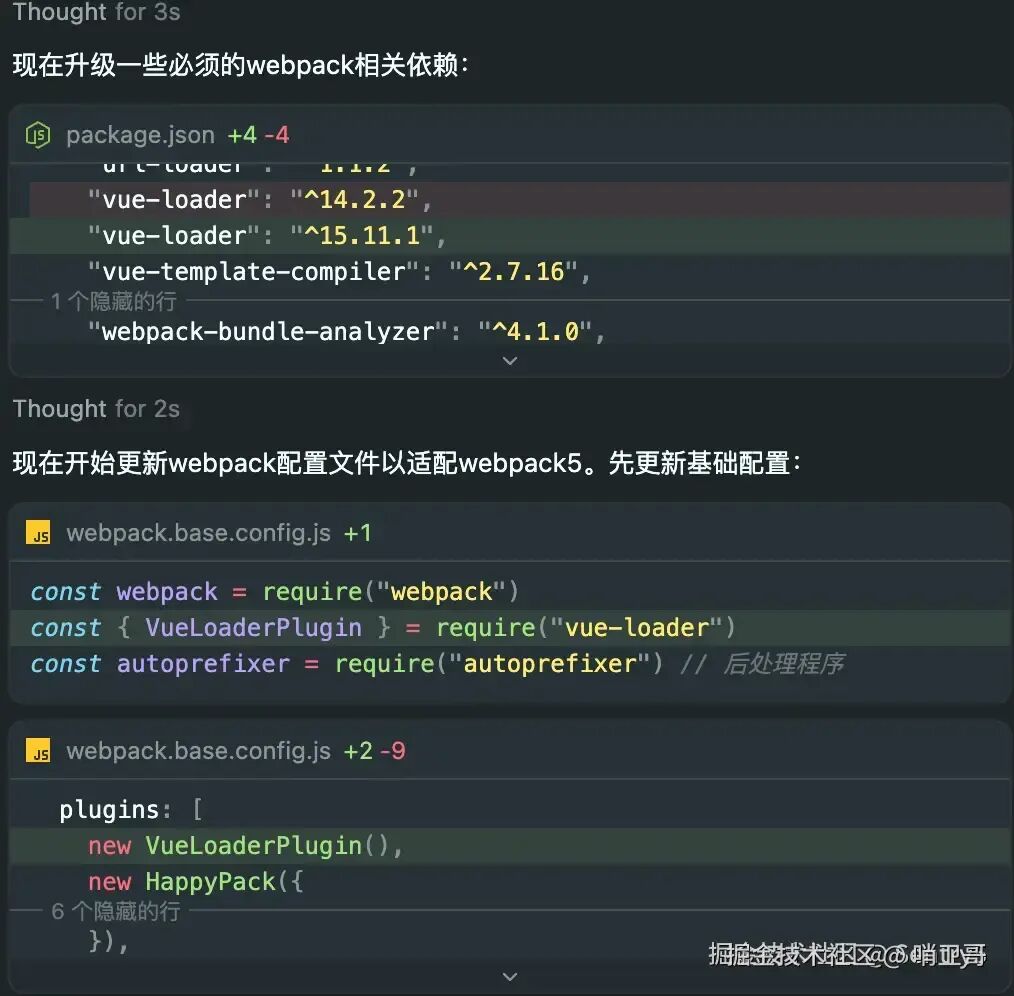Expand the package.json diff via bottom chevron

coord(510,361)
